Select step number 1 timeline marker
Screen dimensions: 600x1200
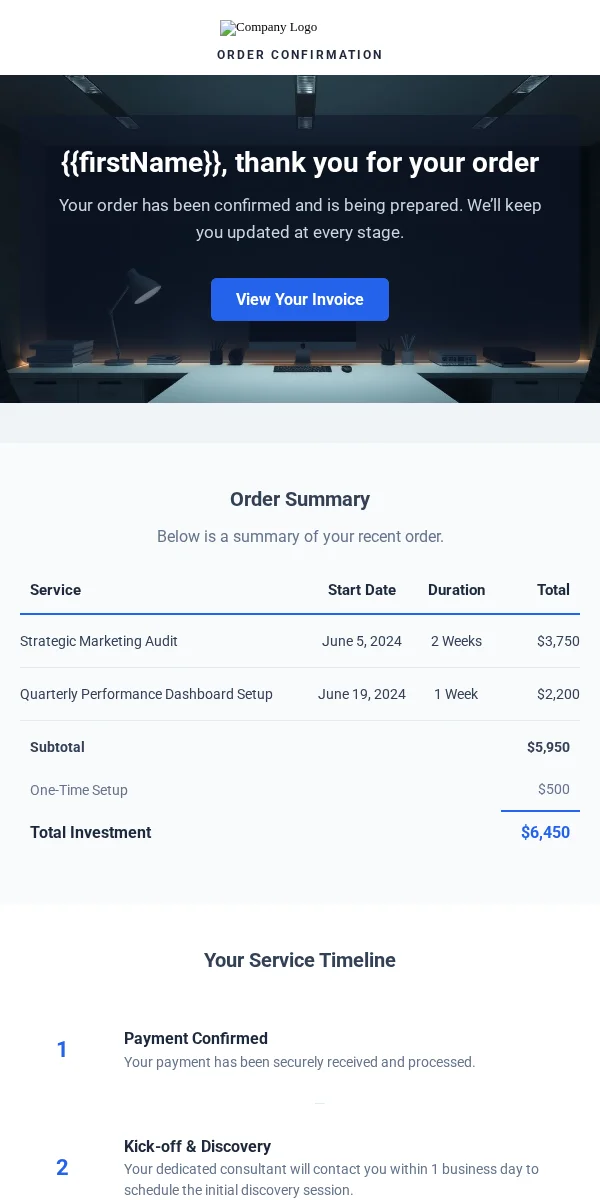[x=62, y=1049]
